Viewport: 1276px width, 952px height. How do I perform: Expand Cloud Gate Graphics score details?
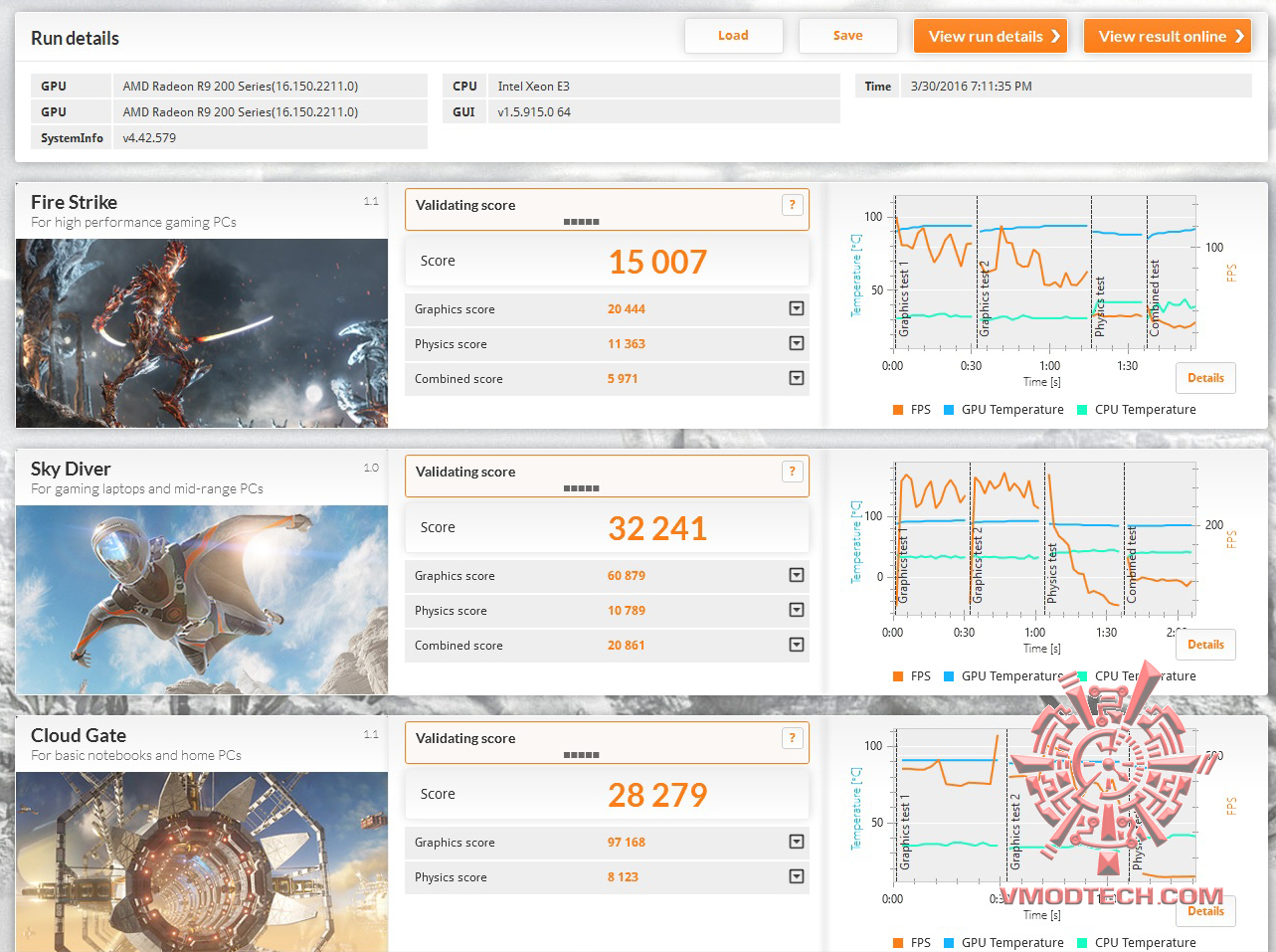point(797,842)
